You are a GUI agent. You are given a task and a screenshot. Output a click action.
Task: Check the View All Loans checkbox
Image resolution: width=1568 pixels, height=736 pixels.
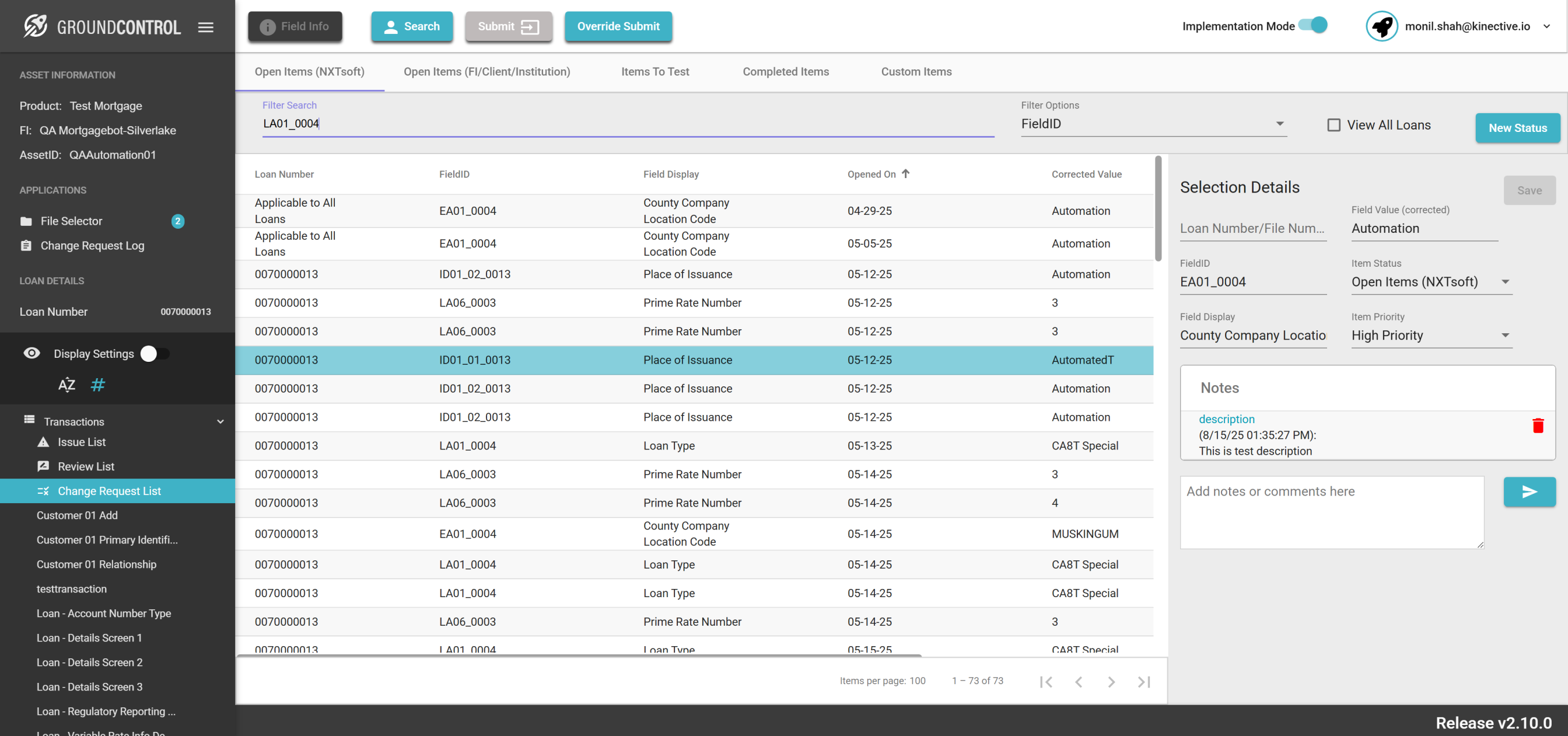(x=1333, y=125)
